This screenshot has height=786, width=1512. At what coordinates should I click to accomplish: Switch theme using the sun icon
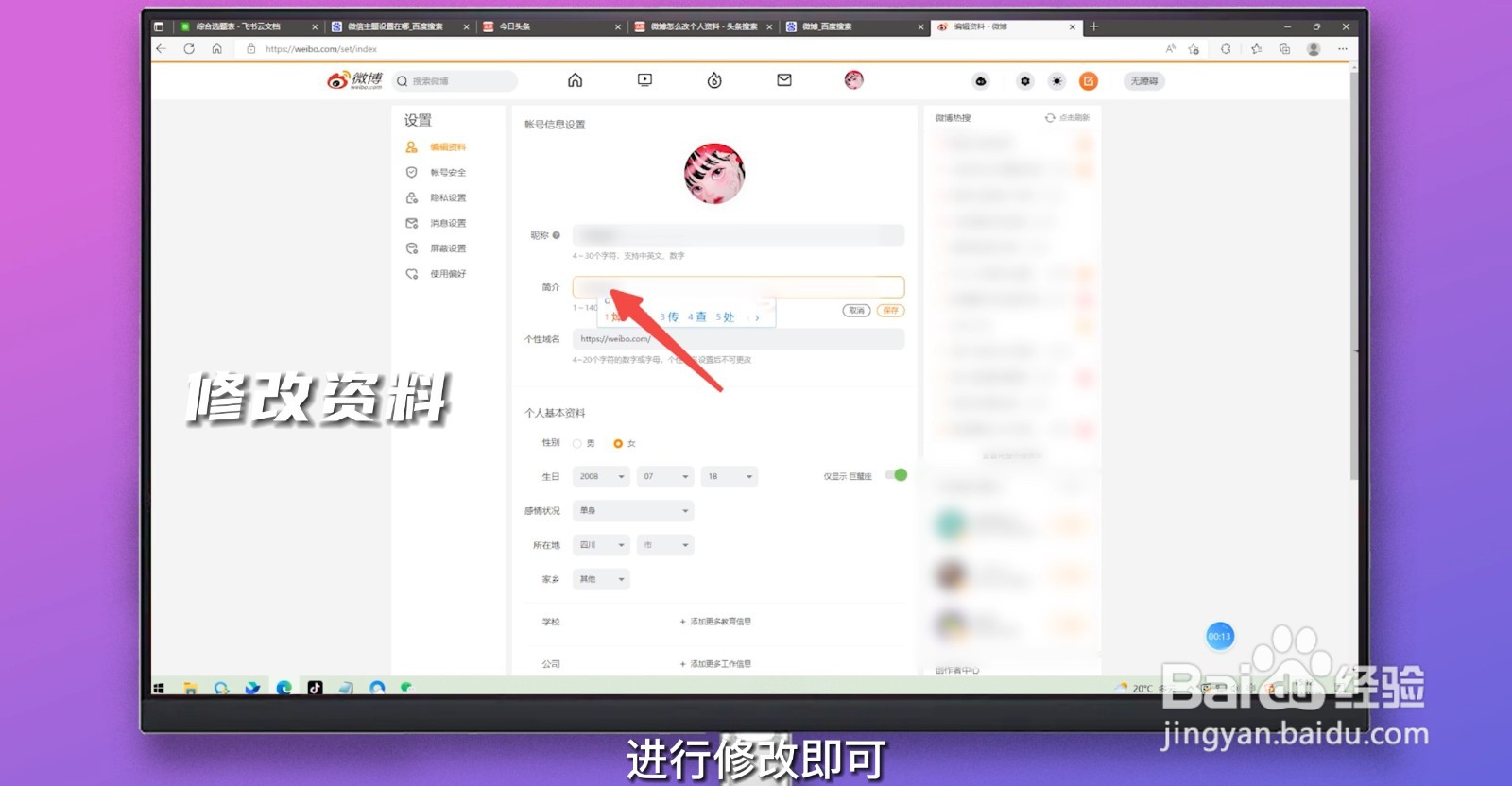click(x=1057, y=81)
